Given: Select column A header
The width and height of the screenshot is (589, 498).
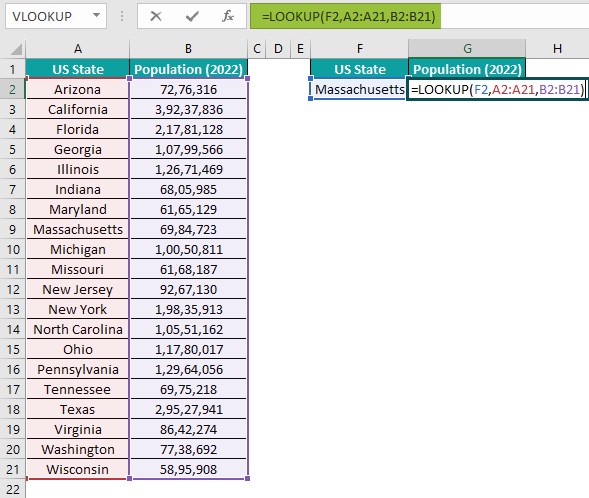Looking at the screenshot, I should 77,48.
